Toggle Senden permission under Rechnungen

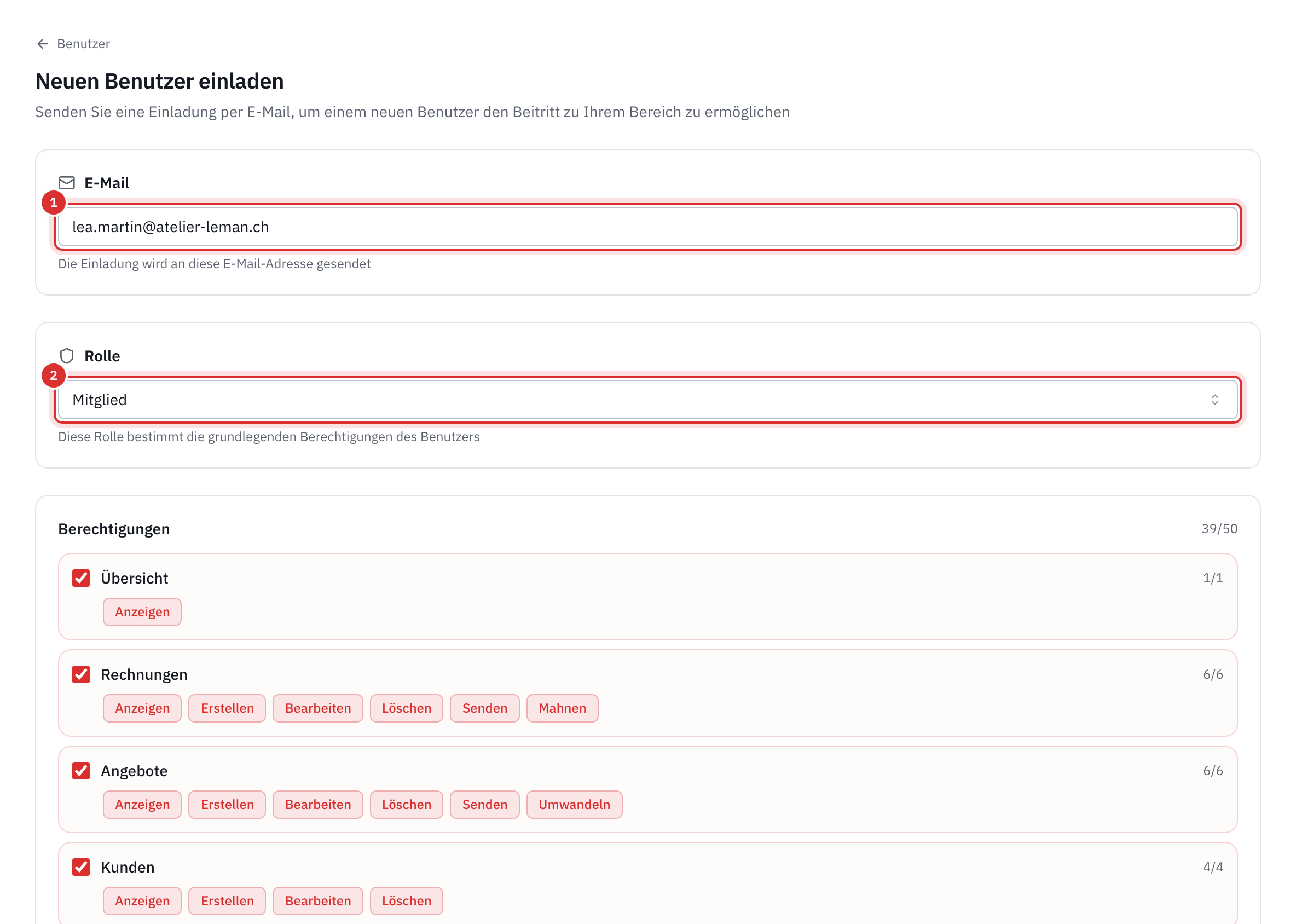(485, 708)
